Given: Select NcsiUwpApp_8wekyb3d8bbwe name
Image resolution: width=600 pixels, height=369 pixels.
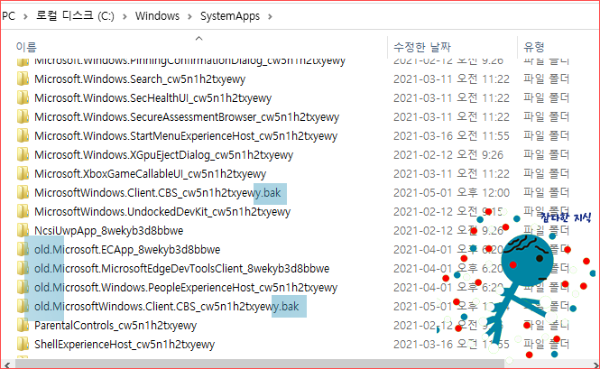Looking at the screenshot, I should click(x=109, y=230).
